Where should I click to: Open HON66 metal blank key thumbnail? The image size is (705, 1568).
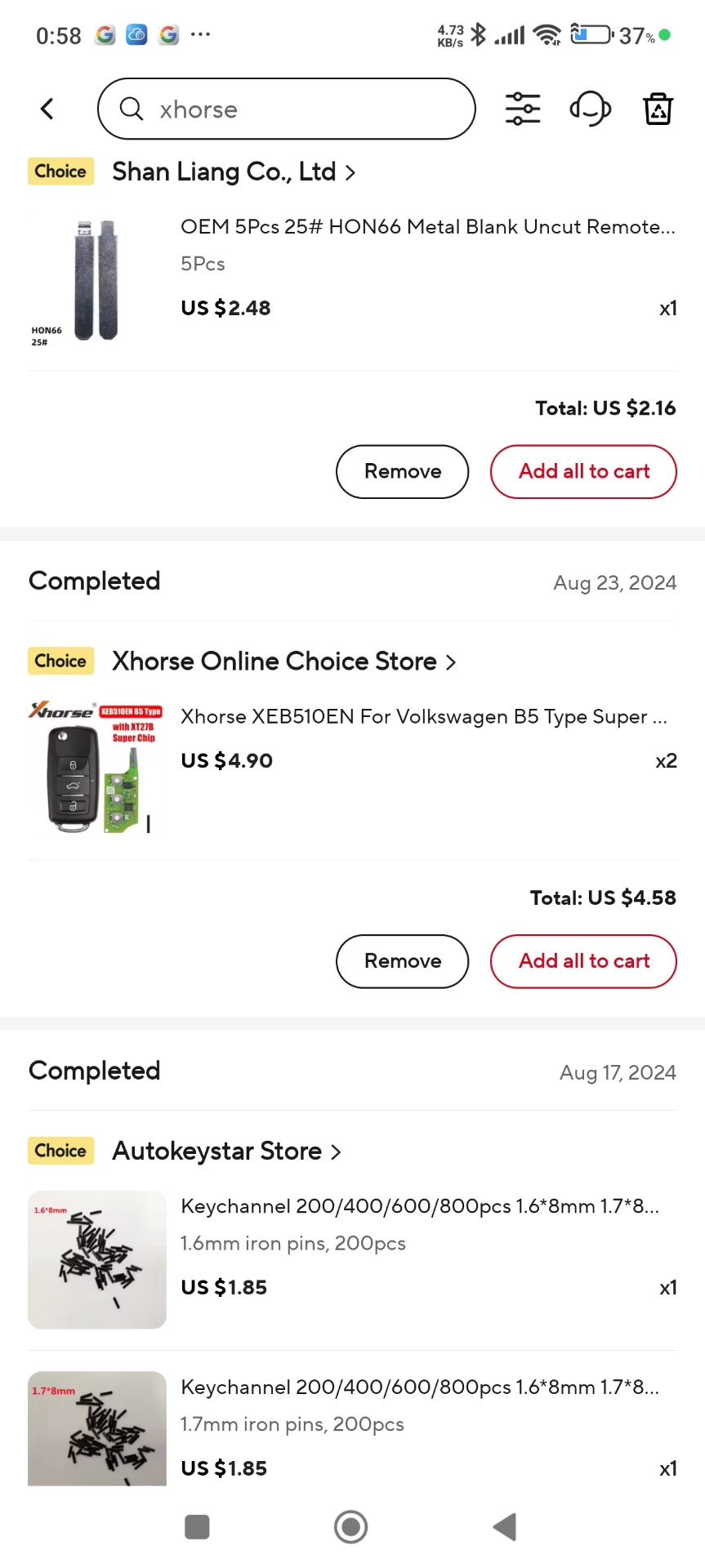pyautogui.click(x=96, y=280)
